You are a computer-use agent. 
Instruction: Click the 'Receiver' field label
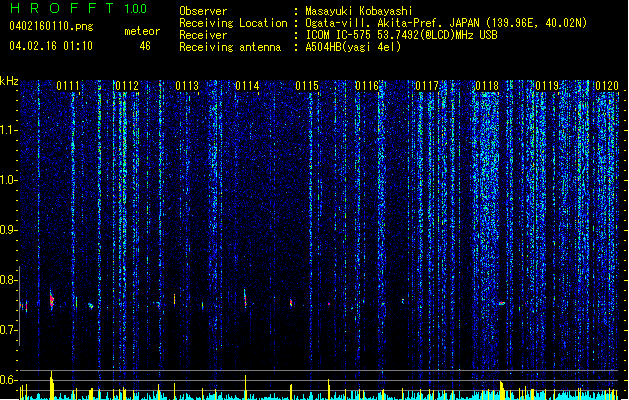[x=203, y=35]
